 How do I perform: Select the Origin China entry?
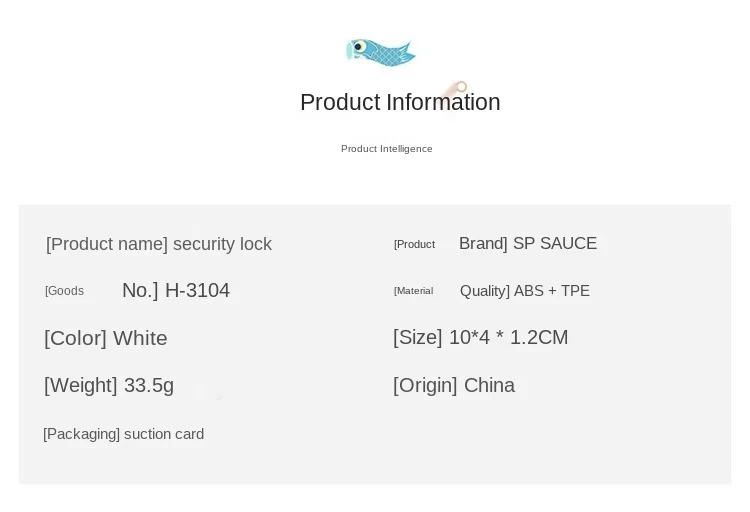[x=454, y=385]
